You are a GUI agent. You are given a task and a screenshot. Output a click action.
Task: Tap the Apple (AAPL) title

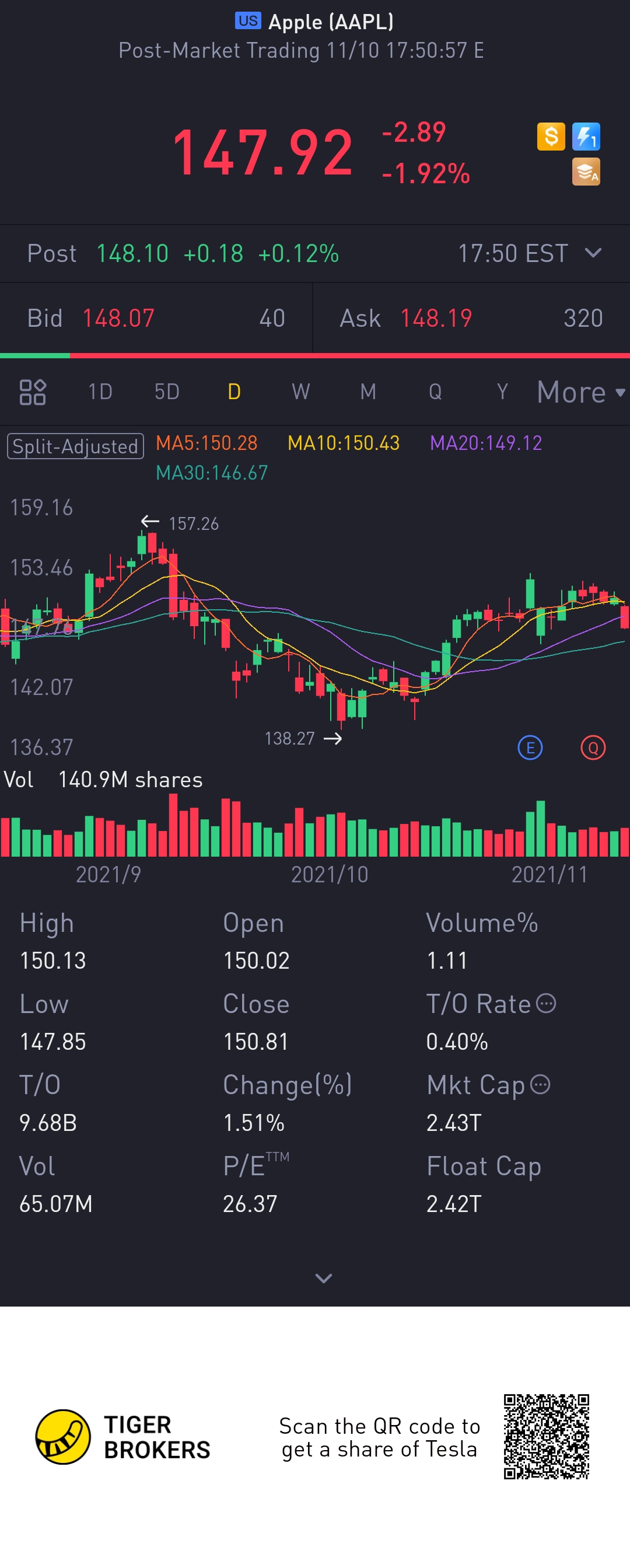click(331, 22)
